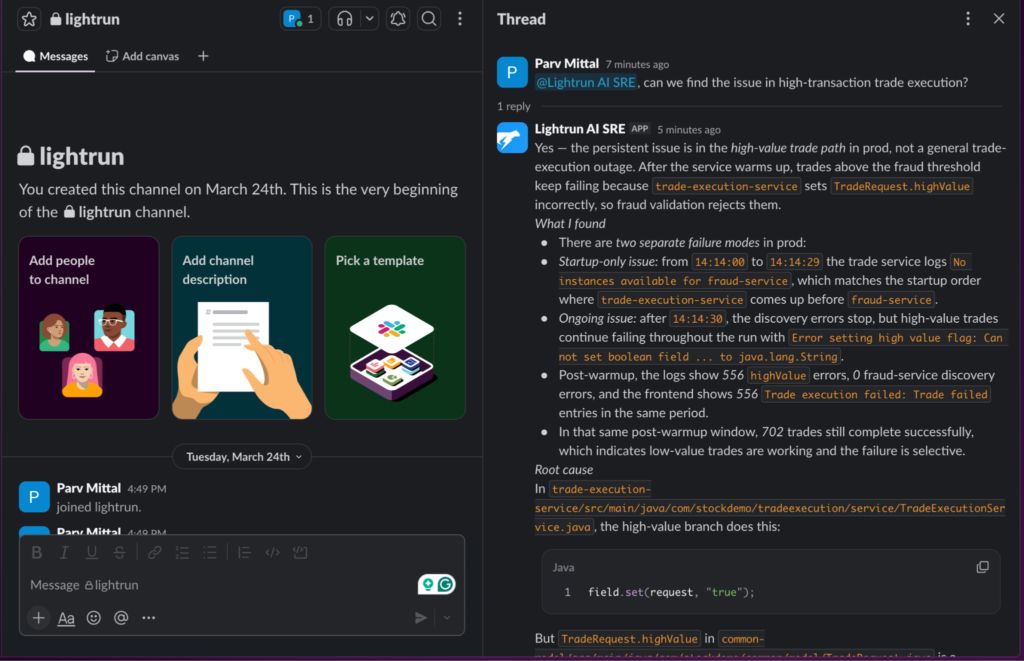This screenshot has width=1024, height=661.
Task: Click the link insertion icon in the composer
Action: pos(154,551)
